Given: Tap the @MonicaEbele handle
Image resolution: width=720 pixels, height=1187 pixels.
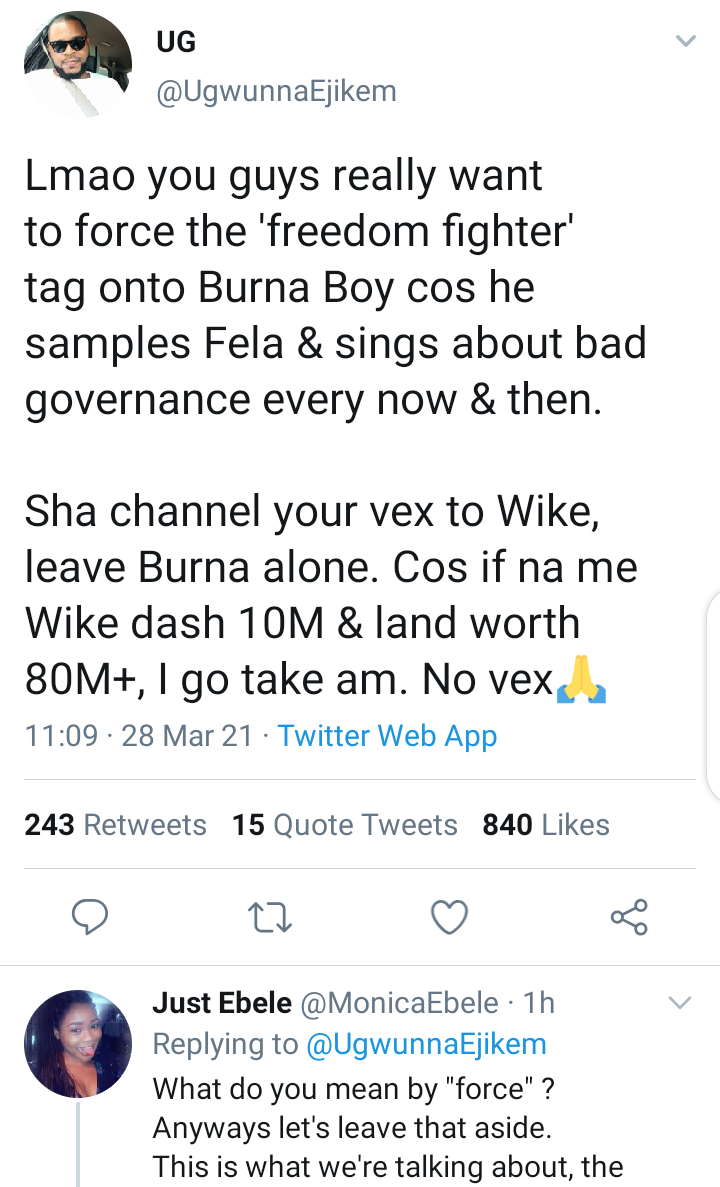Looking at the screenshot, I should click(x=398, y=1003).
